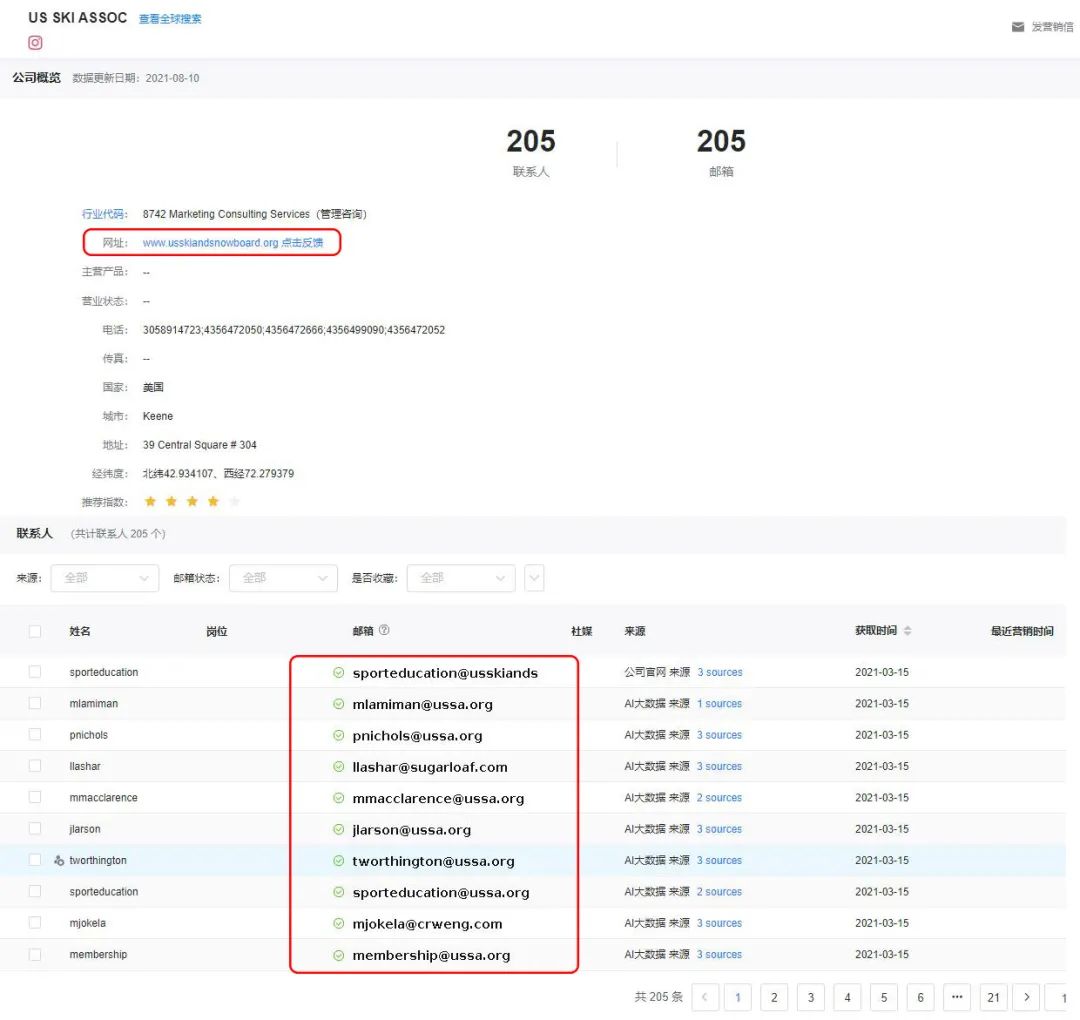Go to page 6 of contacts
The image size is (1080, 1020).
[920, 997]
